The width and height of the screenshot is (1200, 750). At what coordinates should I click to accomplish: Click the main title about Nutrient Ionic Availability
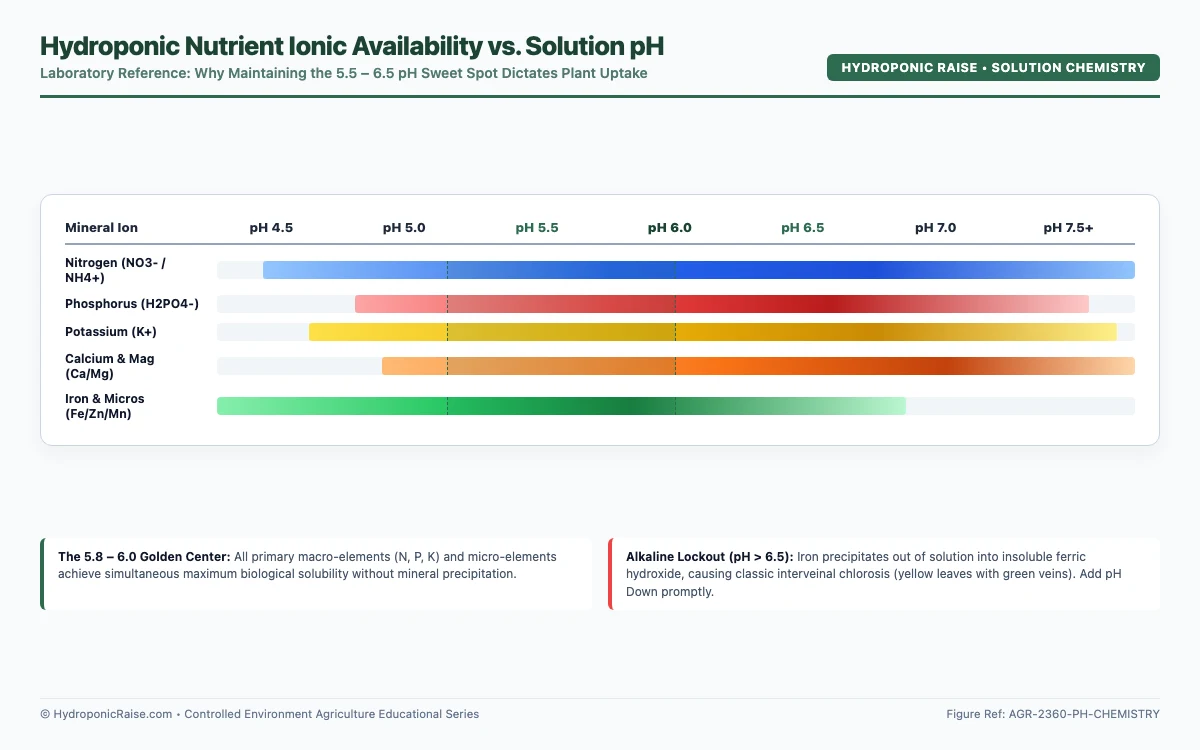point(352,46)
